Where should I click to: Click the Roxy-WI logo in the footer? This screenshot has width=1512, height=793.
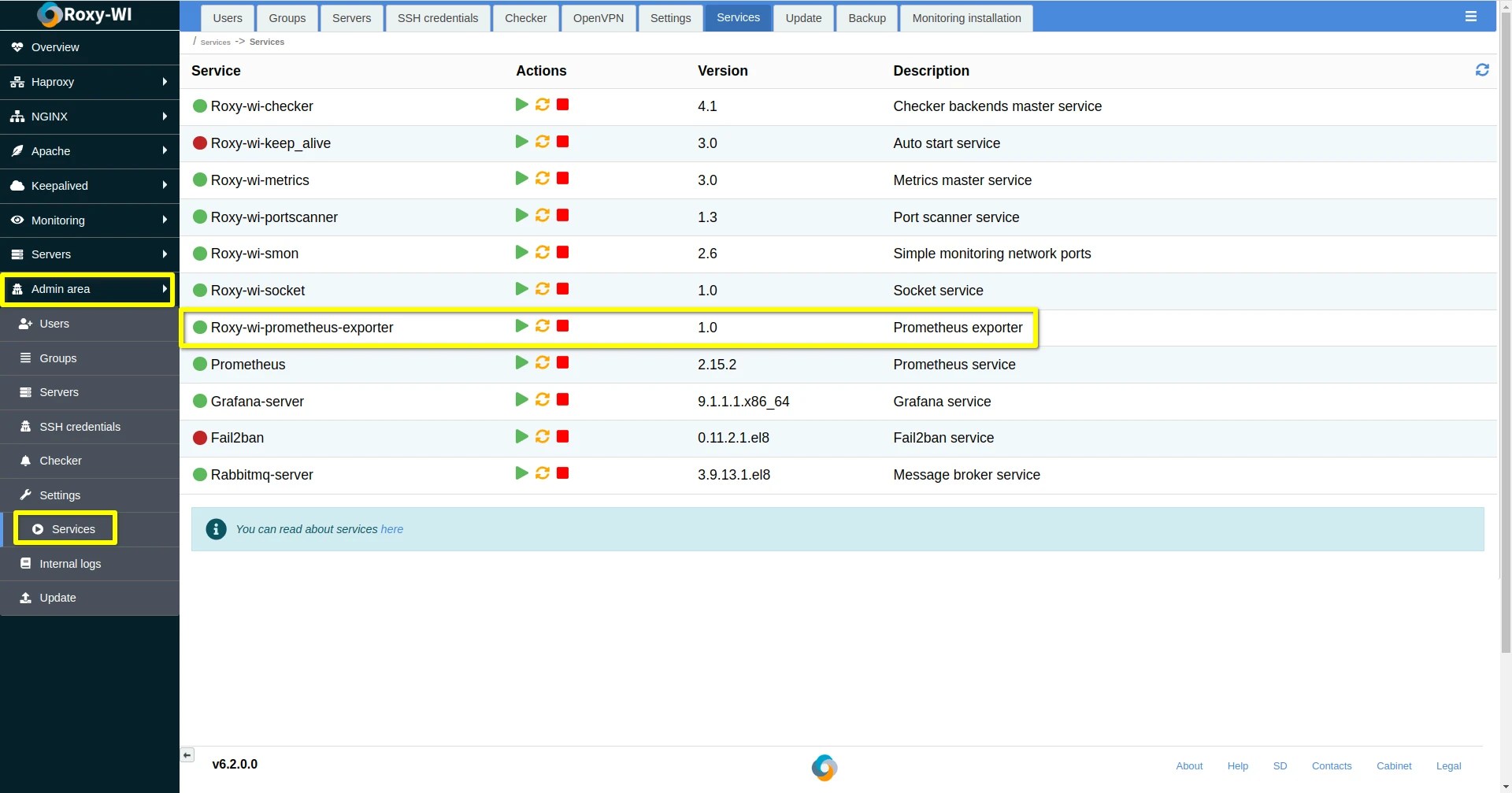(825, 767)
